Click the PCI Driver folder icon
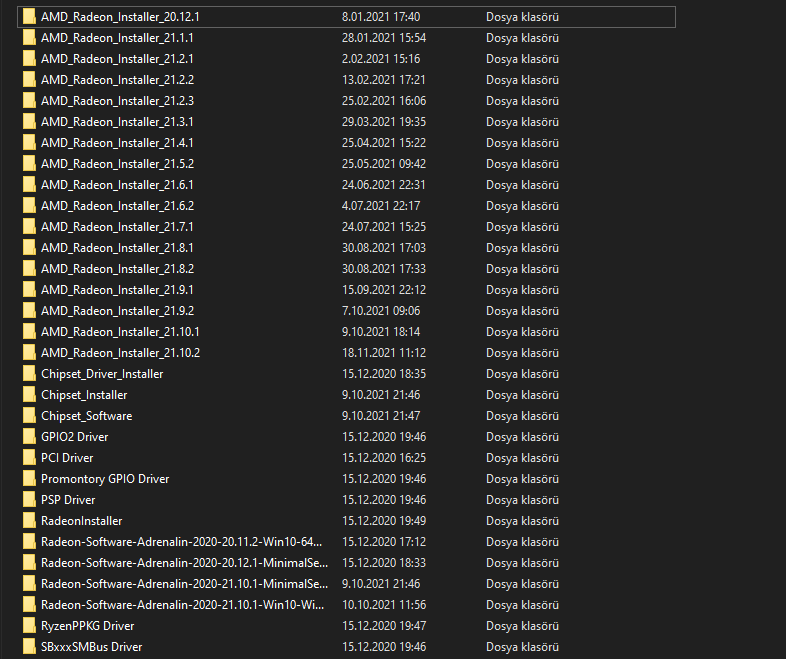This screenshot has width=786, height=659. (x=30, y=458)
